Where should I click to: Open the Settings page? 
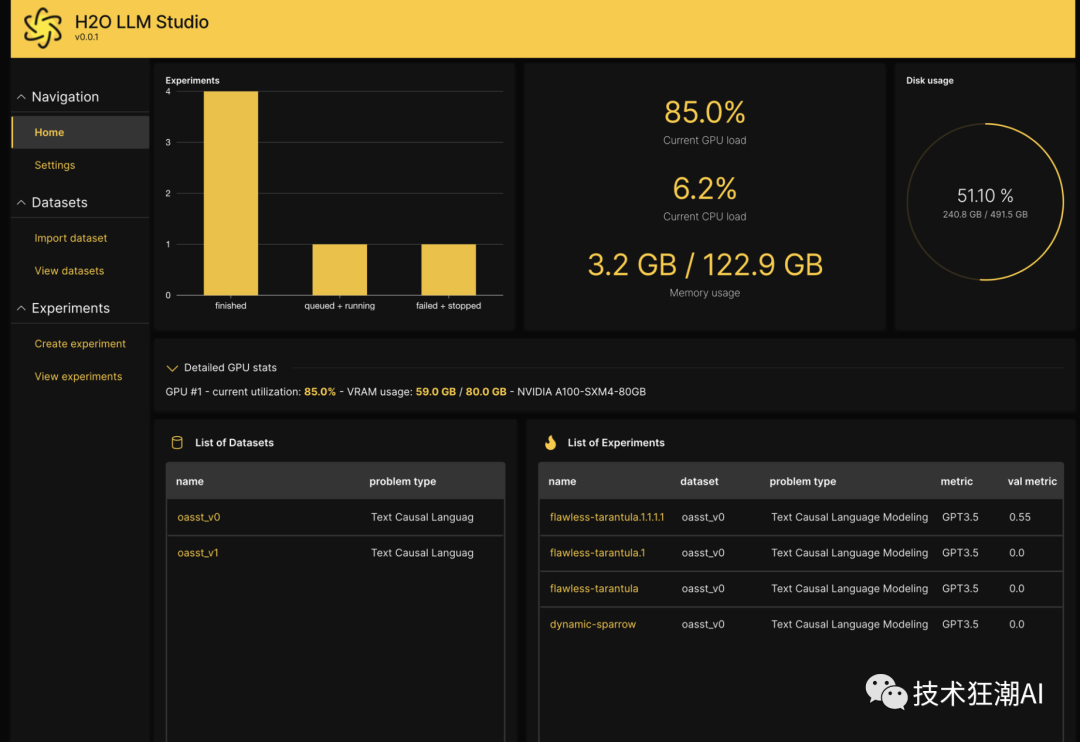point(54,165)
